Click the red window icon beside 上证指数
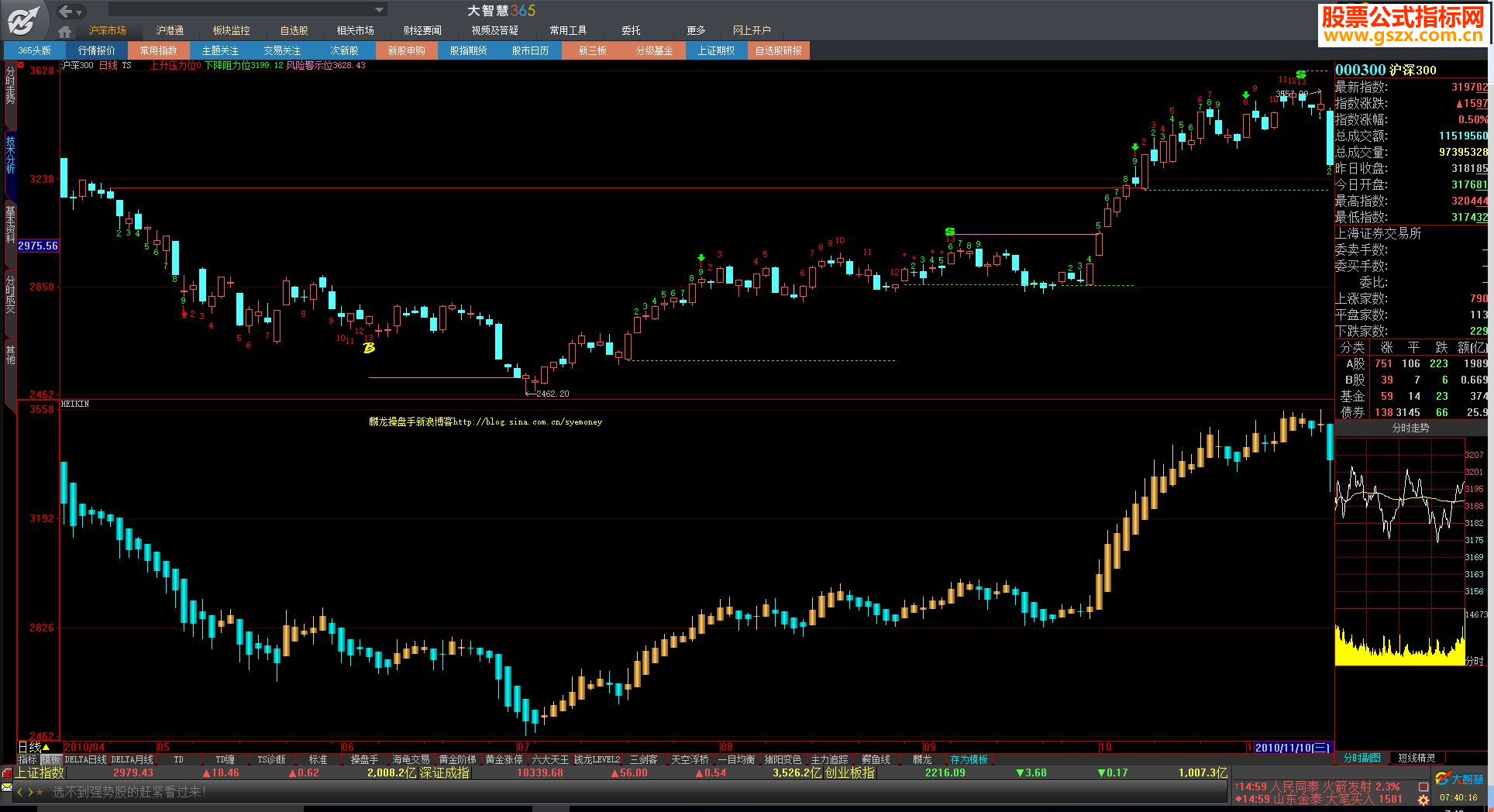 click(7, 773)
